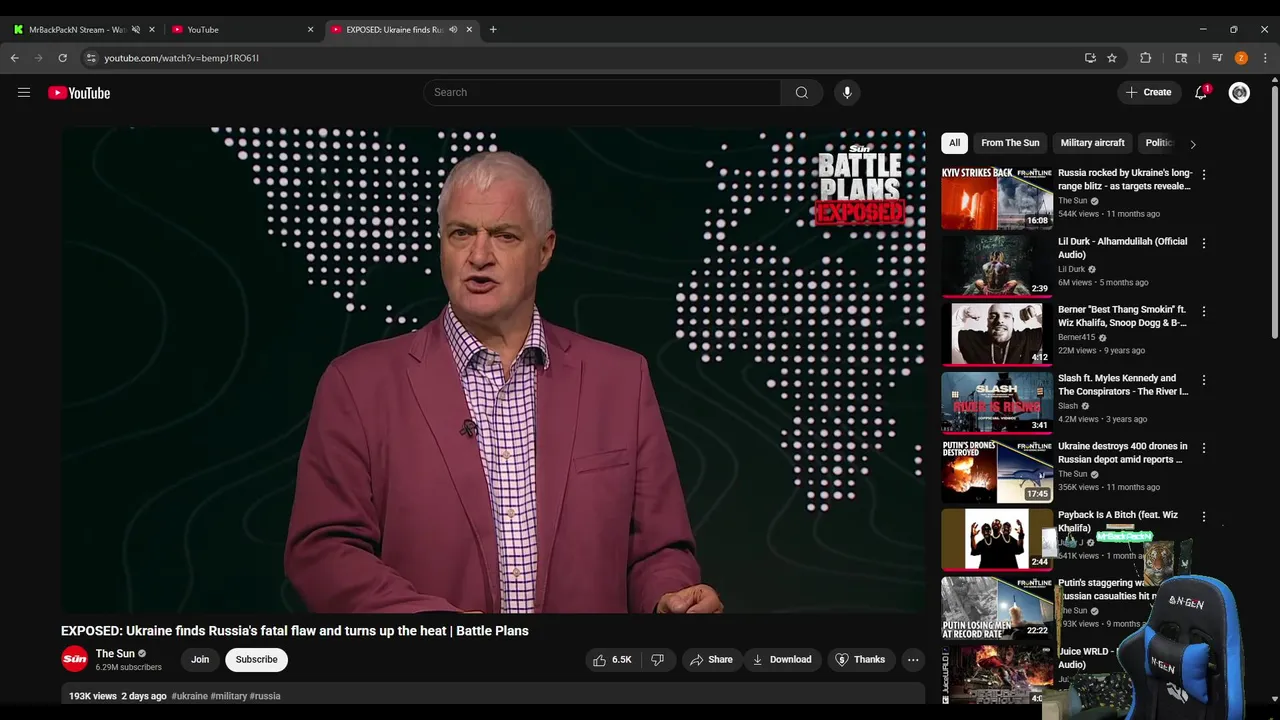Screen dimensions: 1280x720
Task: Open the browser extensions puzzle icon
Action: [x=1146, y=58]
